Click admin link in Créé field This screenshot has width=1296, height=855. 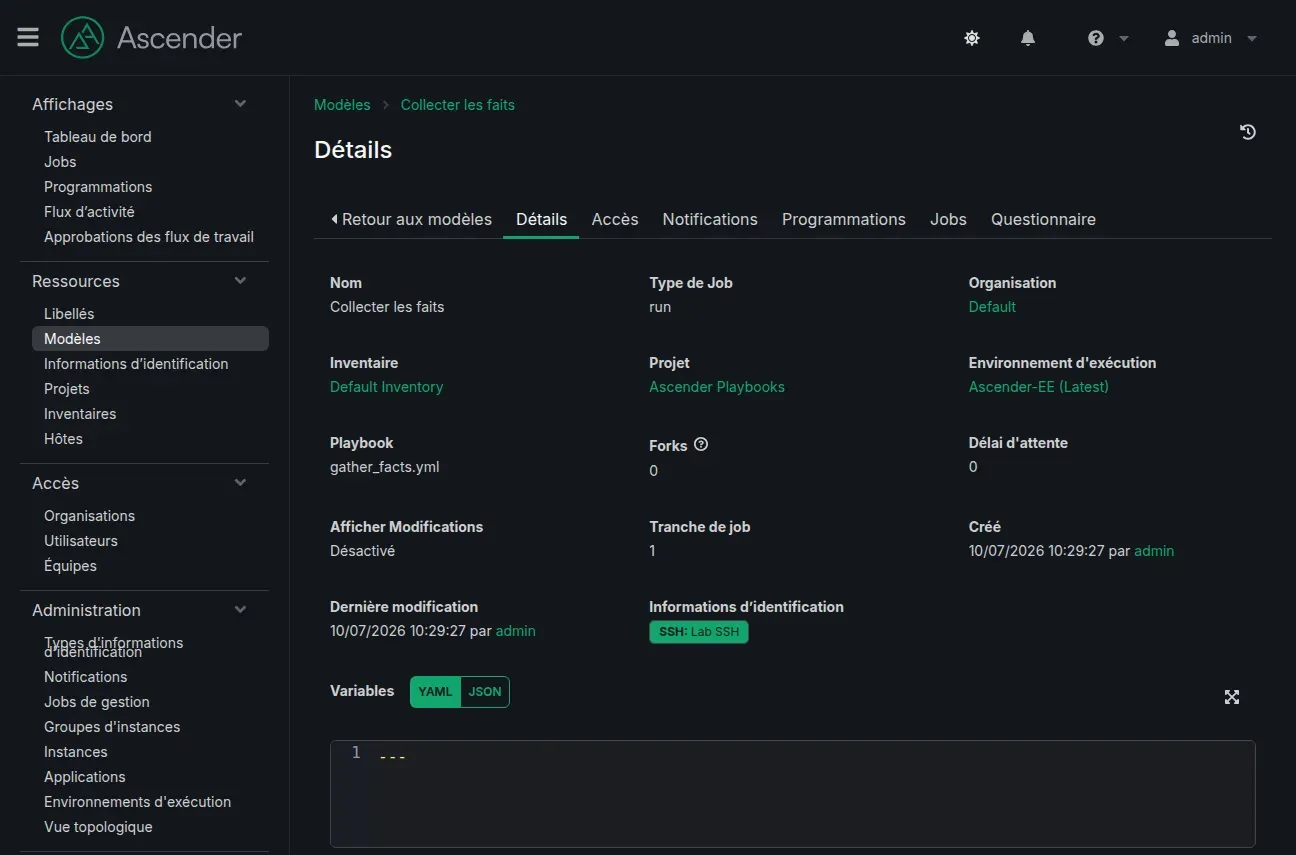tap(1154, 551)
